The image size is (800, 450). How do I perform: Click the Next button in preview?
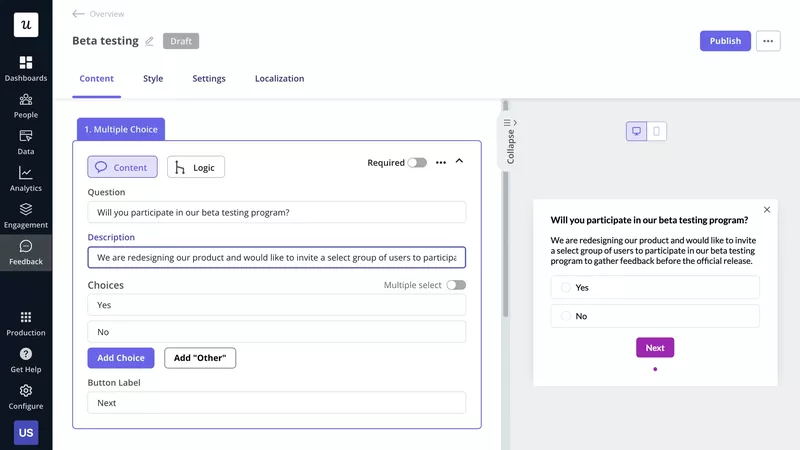pos(655,347)
